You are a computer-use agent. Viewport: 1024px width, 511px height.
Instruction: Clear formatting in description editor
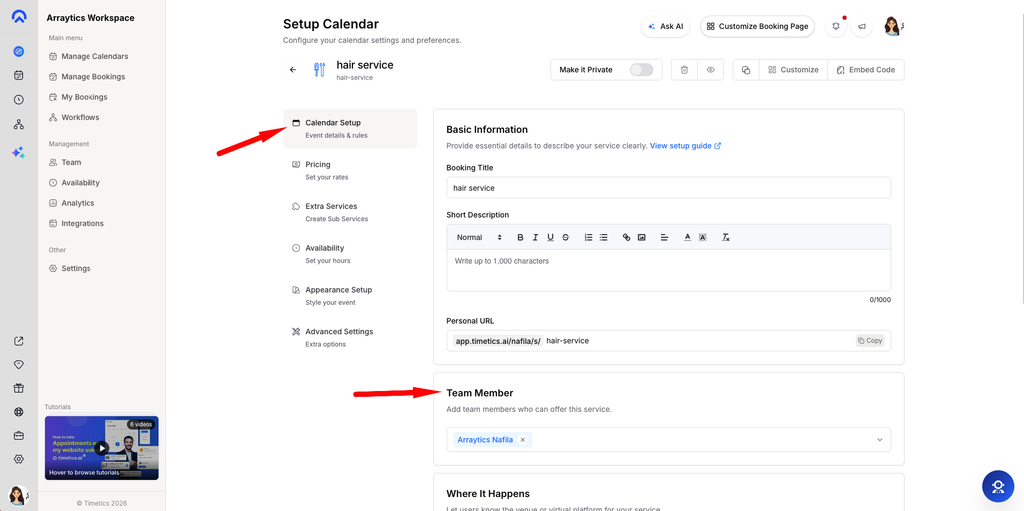tap(726, 237)
